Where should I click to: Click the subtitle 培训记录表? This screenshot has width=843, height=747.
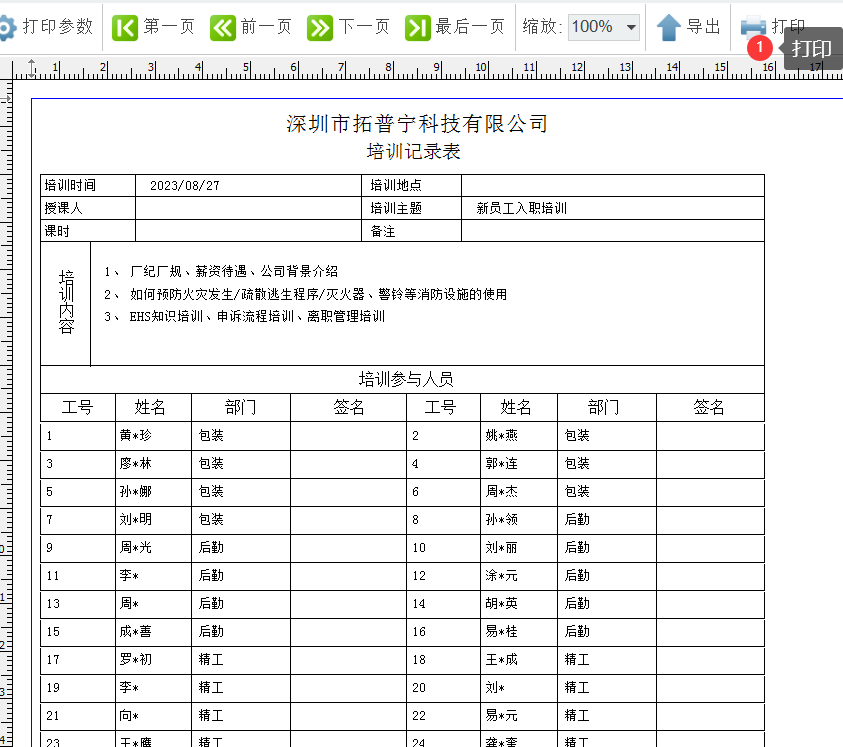point(413,152)
